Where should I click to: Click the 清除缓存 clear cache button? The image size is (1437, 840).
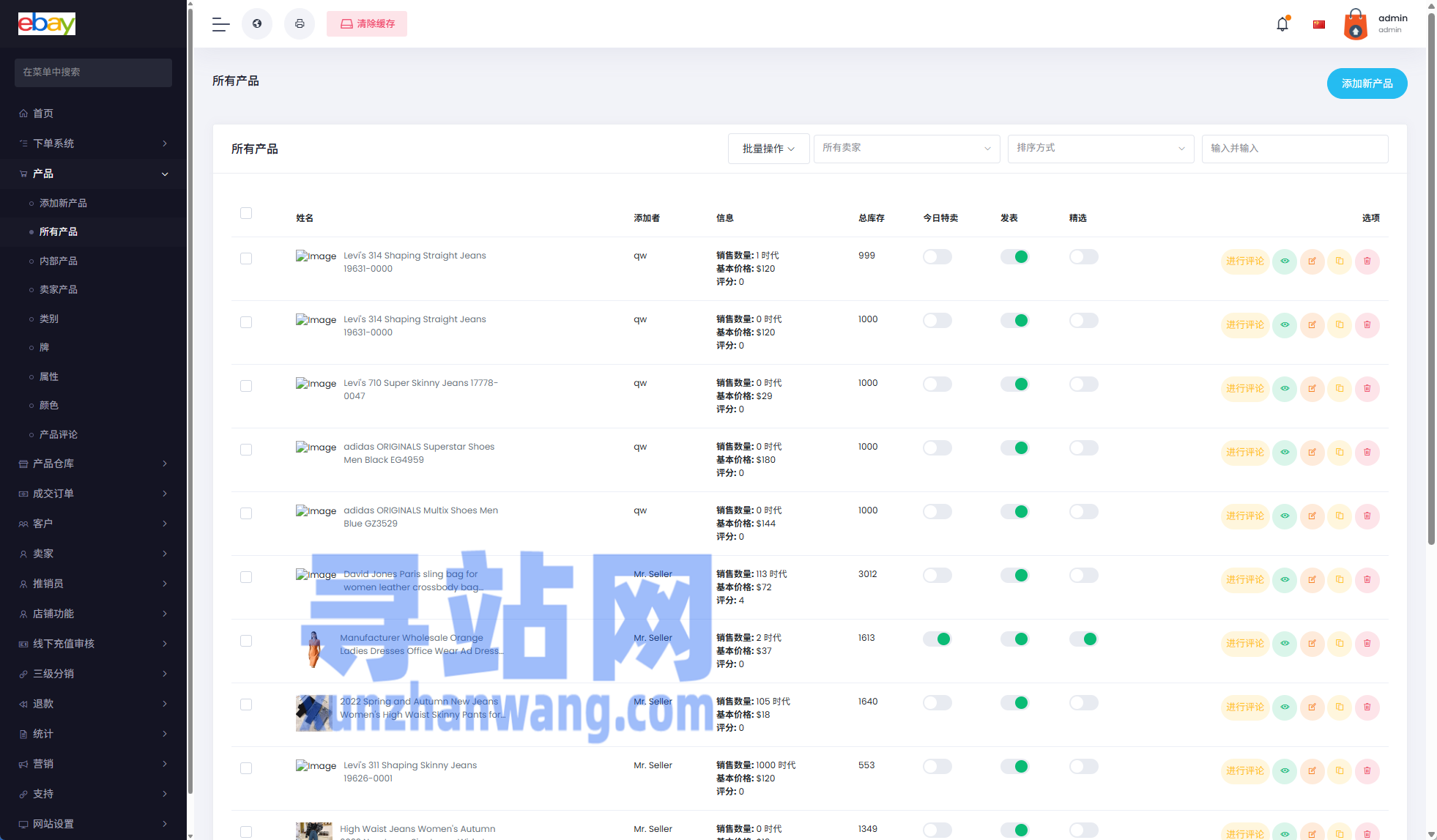tap(367, 24)
